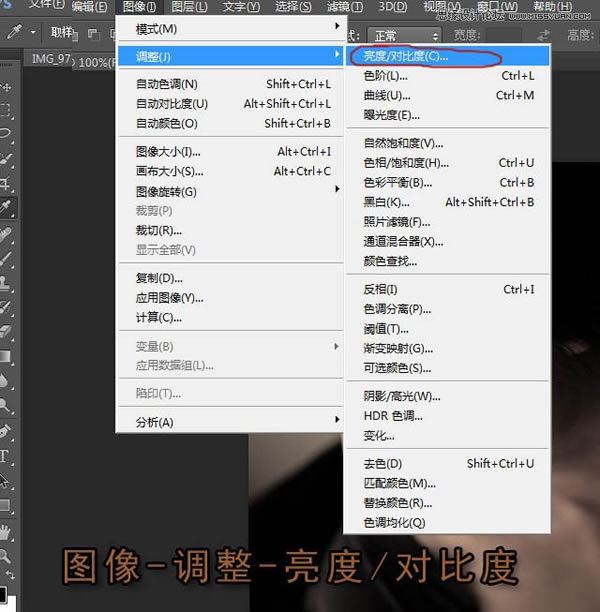Select the Pen tool

5,431
